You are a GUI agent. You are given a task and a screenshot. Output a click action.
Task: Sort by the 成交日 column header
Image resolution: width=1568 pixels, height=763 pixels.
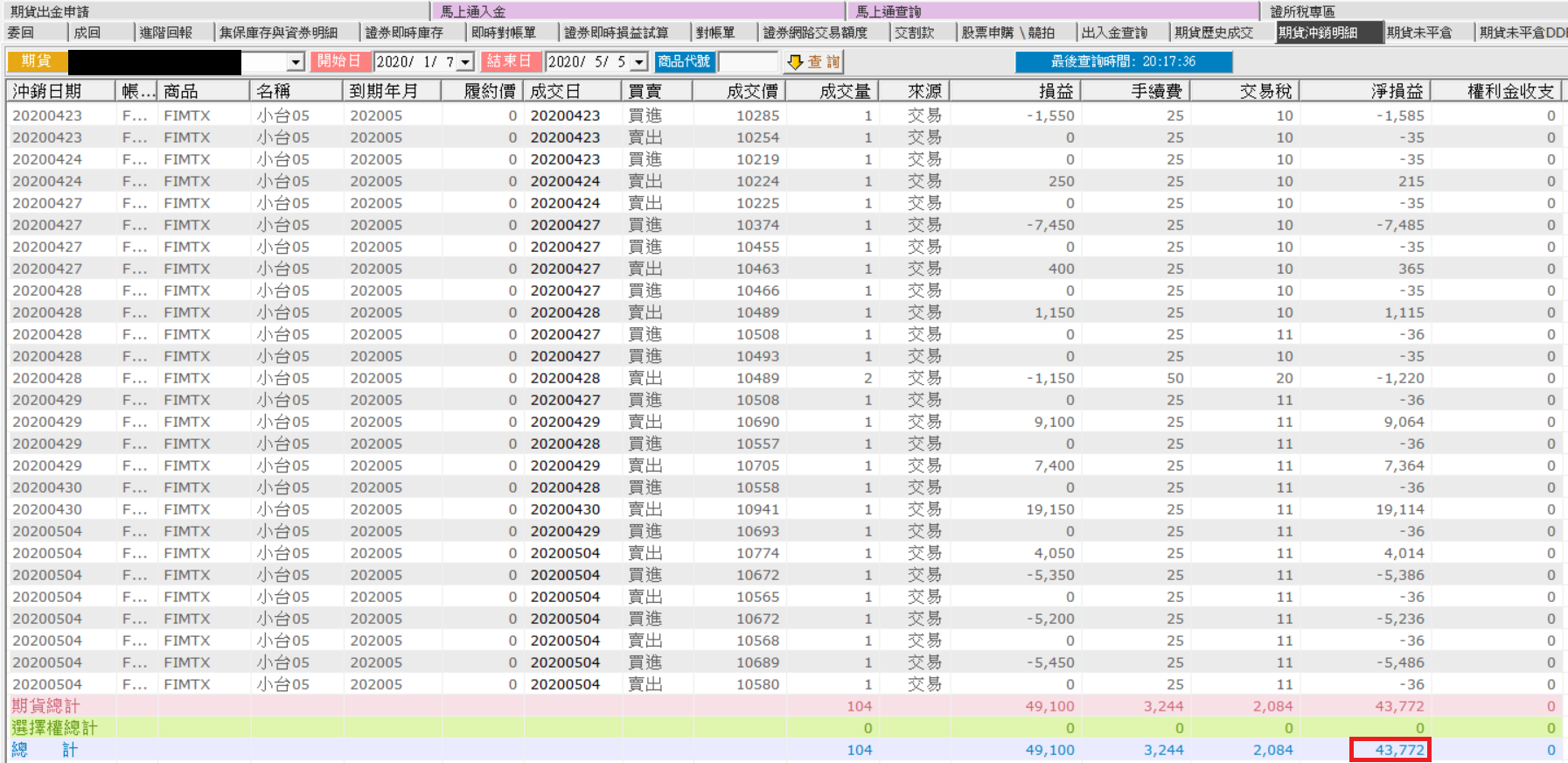pos(573,91)
